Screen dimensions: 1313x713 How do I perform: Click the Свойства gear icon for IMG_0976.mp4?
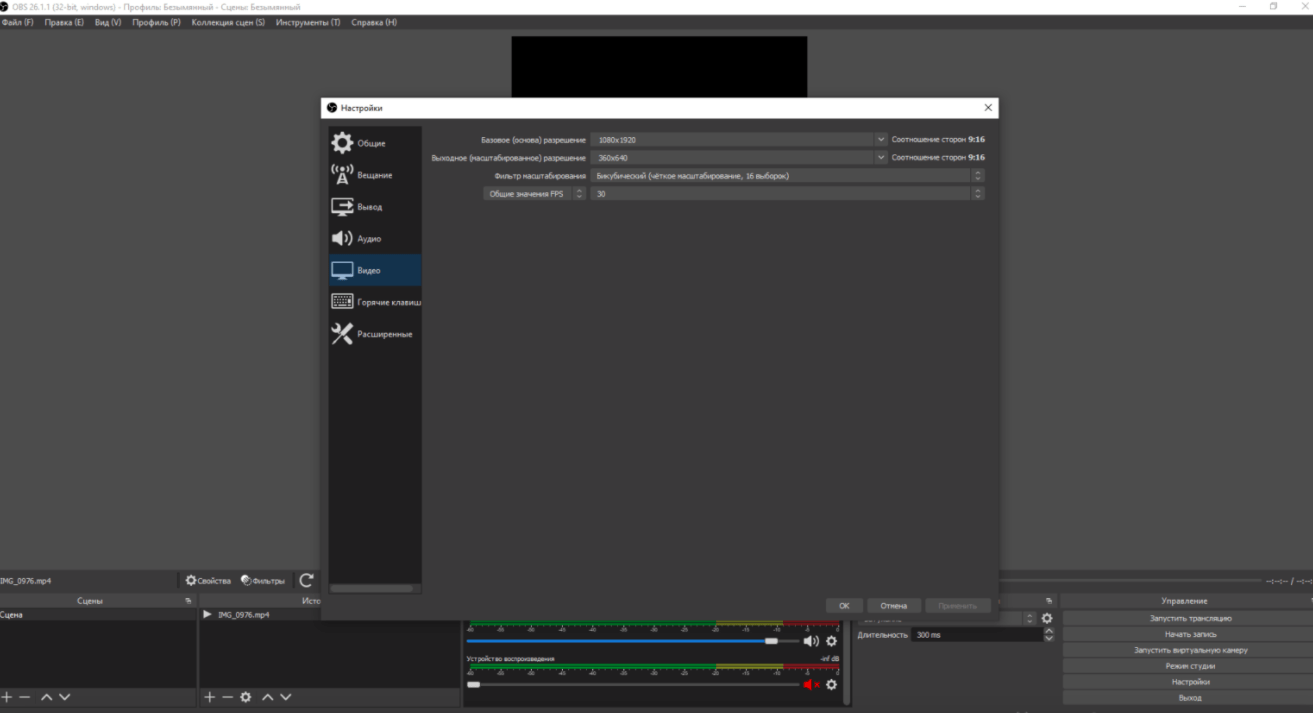pos(192,580)
